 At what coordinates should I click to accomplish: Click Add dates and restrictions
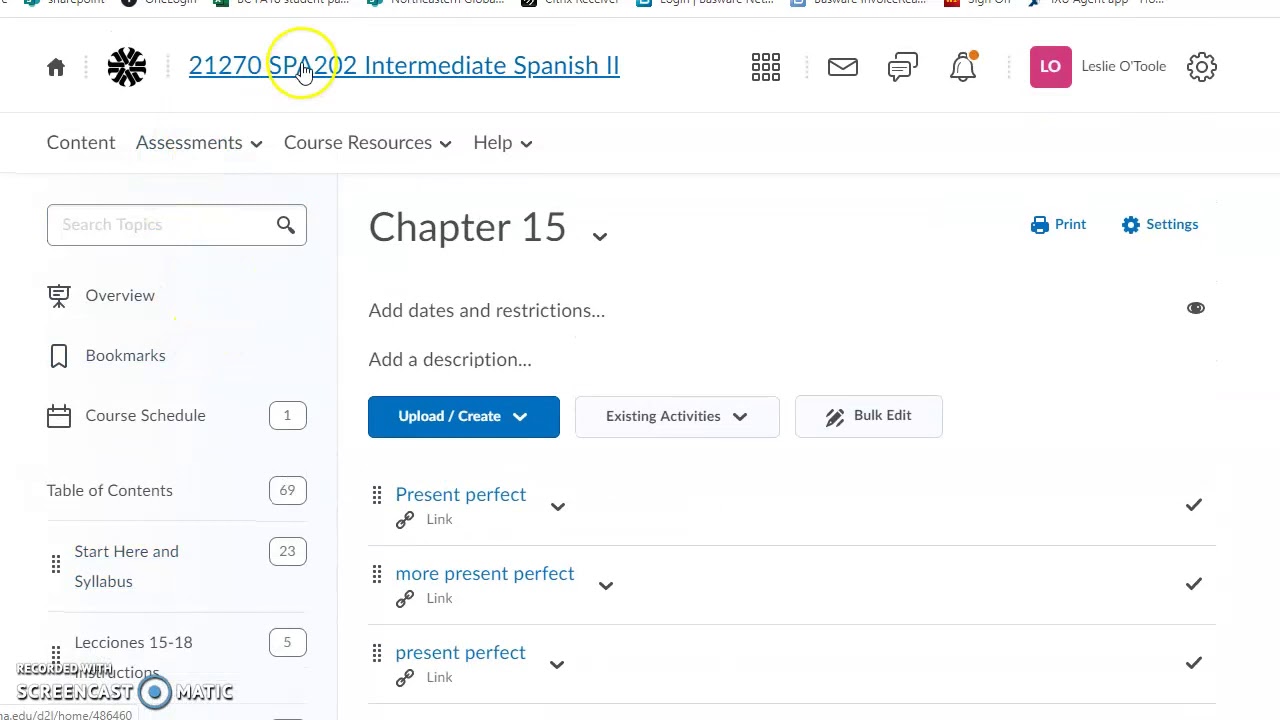pyautogui.click(x=487, y=310)
